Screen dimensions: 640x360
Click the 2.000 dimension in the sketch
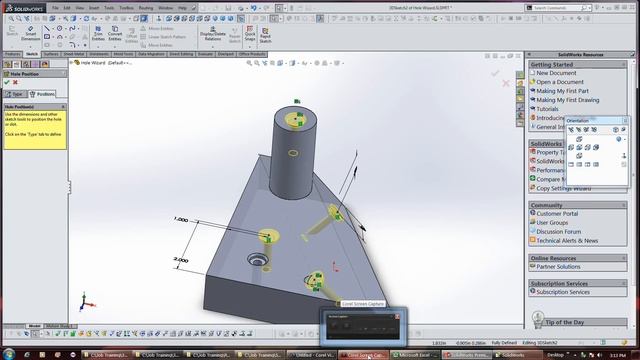(181, 260)
